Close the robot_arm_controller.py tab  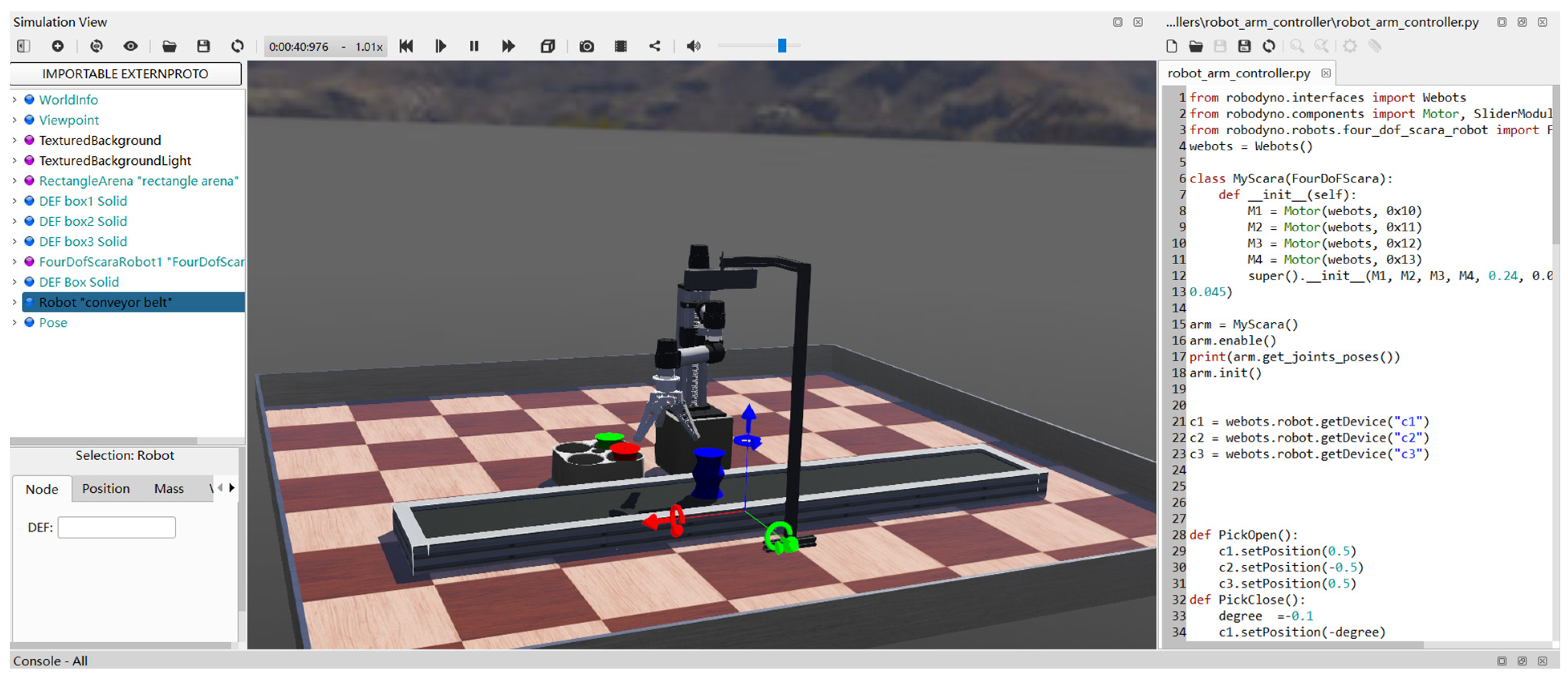(x=1326, y=74)
